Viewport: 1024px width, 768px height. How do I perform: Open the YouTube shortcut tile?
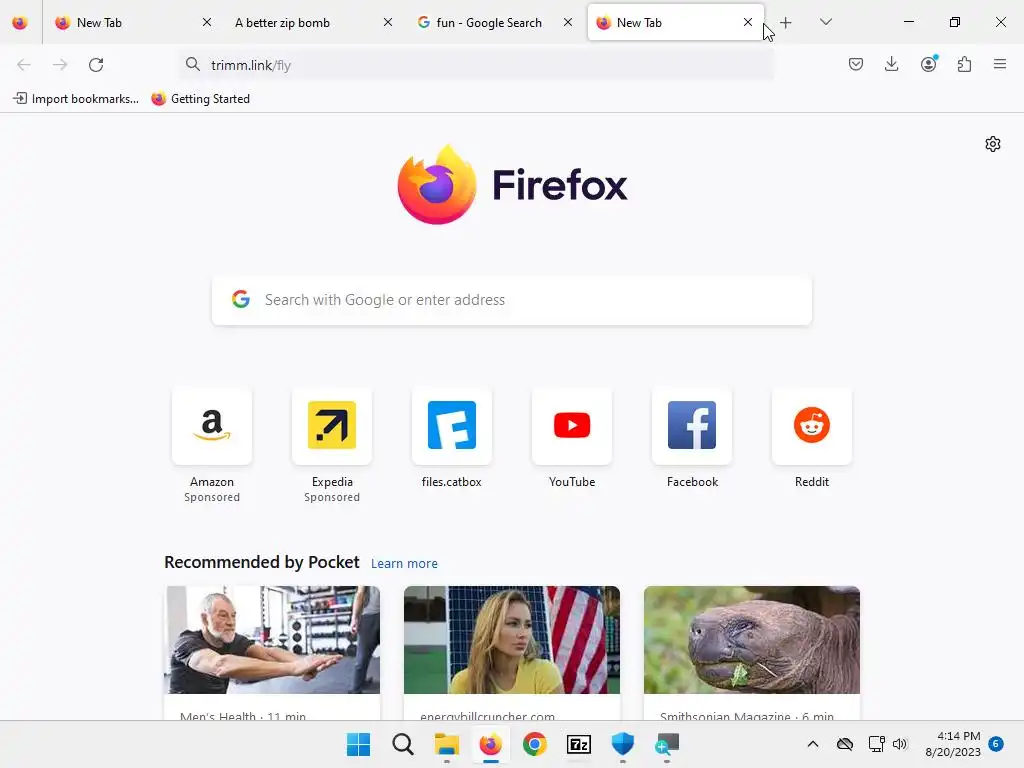point(571,426)
